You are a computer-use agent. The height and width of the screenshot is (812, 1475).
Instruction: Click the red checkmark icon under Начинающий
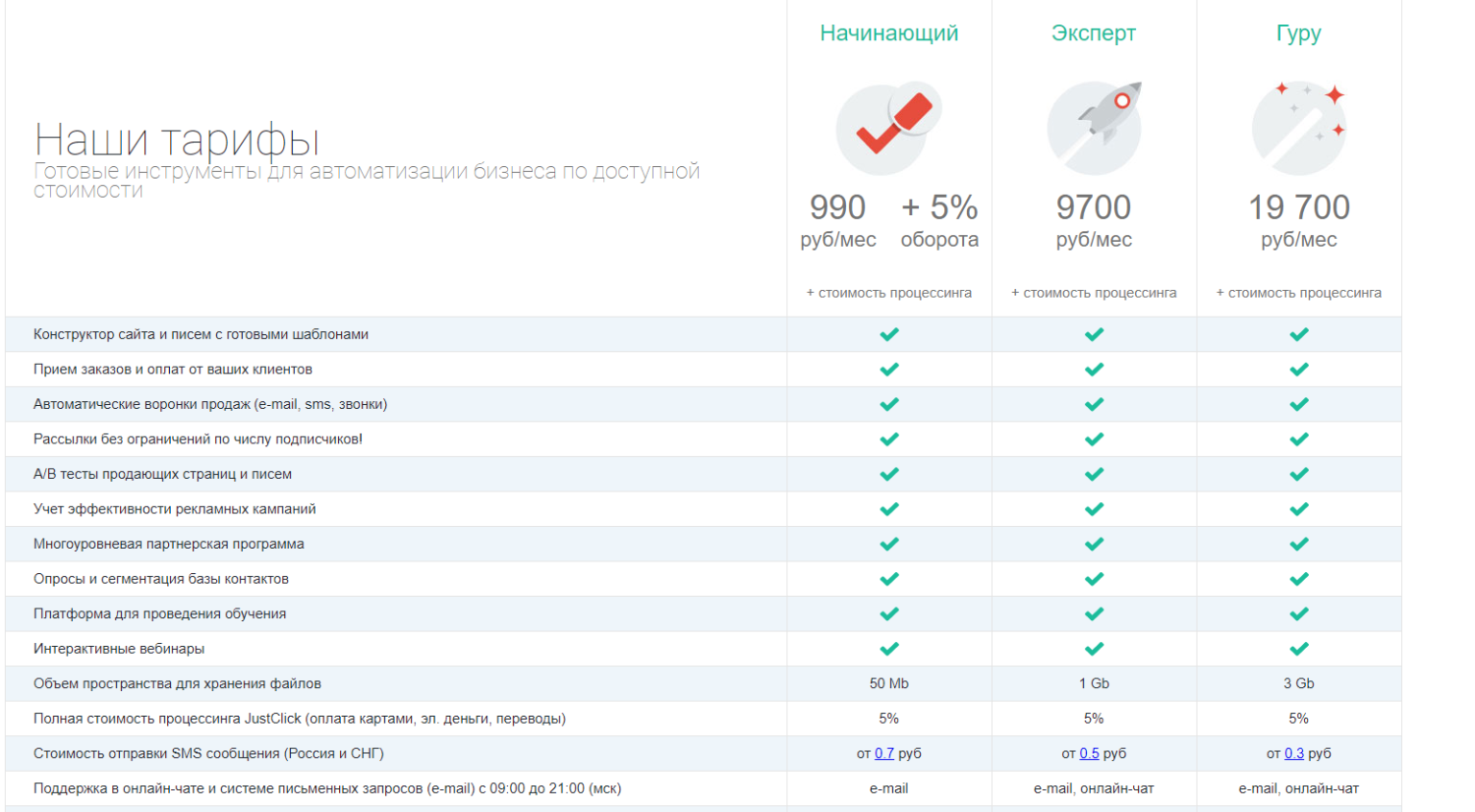(889, 129)
